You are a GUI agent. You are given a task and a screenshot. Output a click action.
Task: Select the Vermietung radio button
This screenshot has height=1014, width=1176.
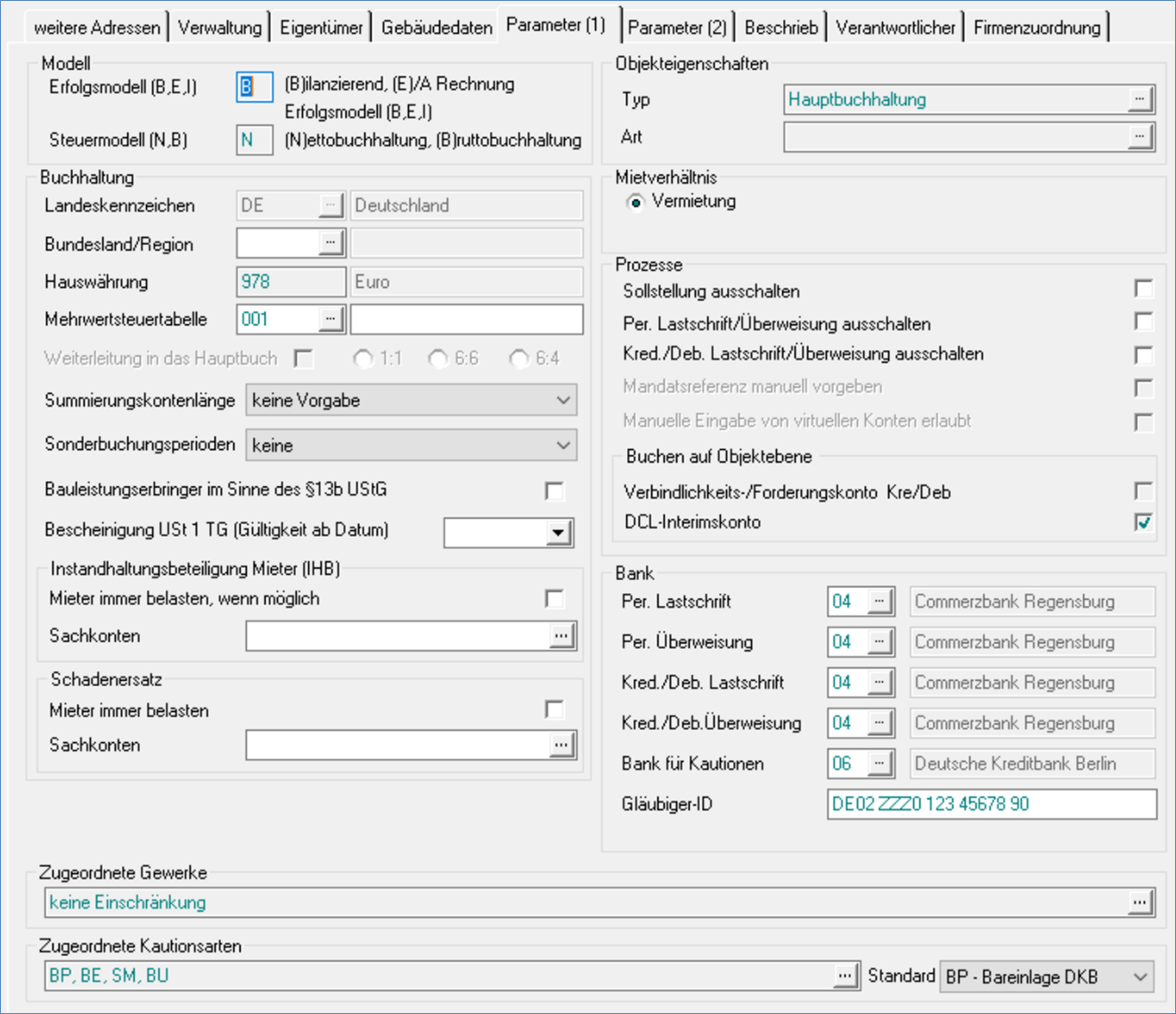pos(635,203)
